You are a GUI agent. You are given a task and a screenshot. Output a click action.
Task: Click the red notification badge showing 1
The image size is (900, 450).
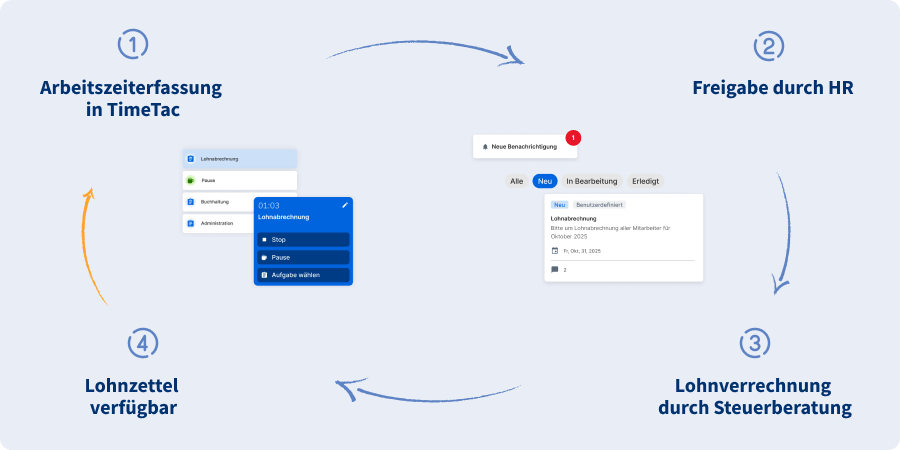[573, 138]
